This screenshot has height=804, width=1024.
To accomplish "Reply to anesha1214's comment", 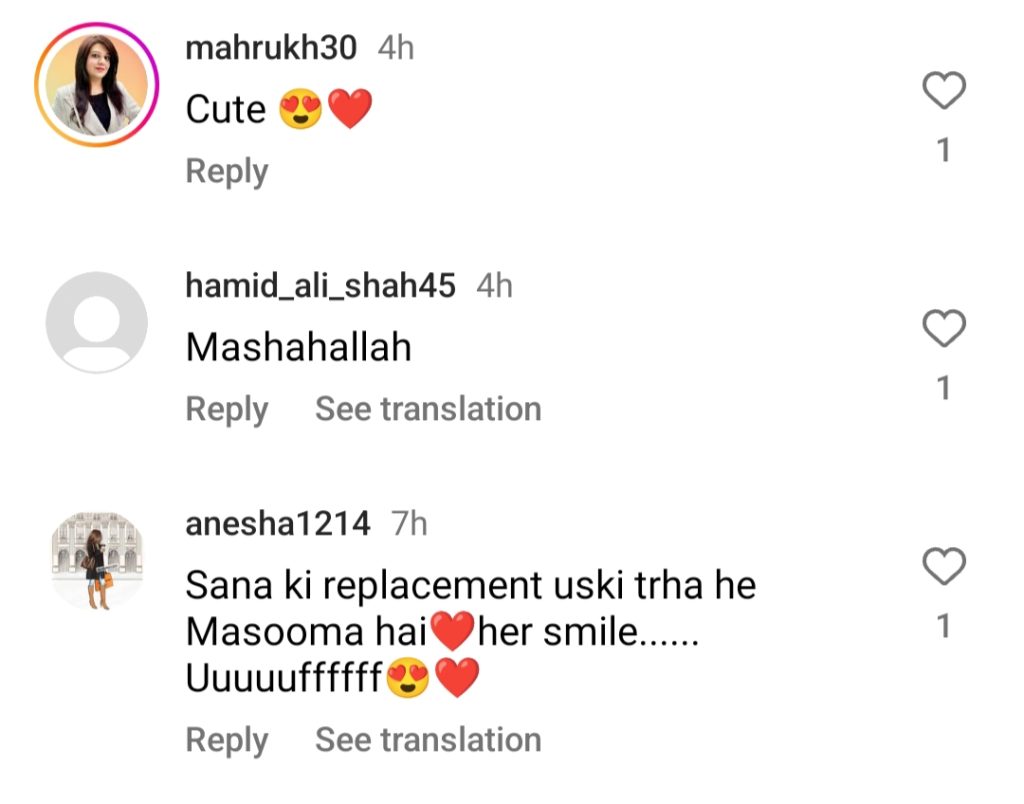I will tap(227, 740).
